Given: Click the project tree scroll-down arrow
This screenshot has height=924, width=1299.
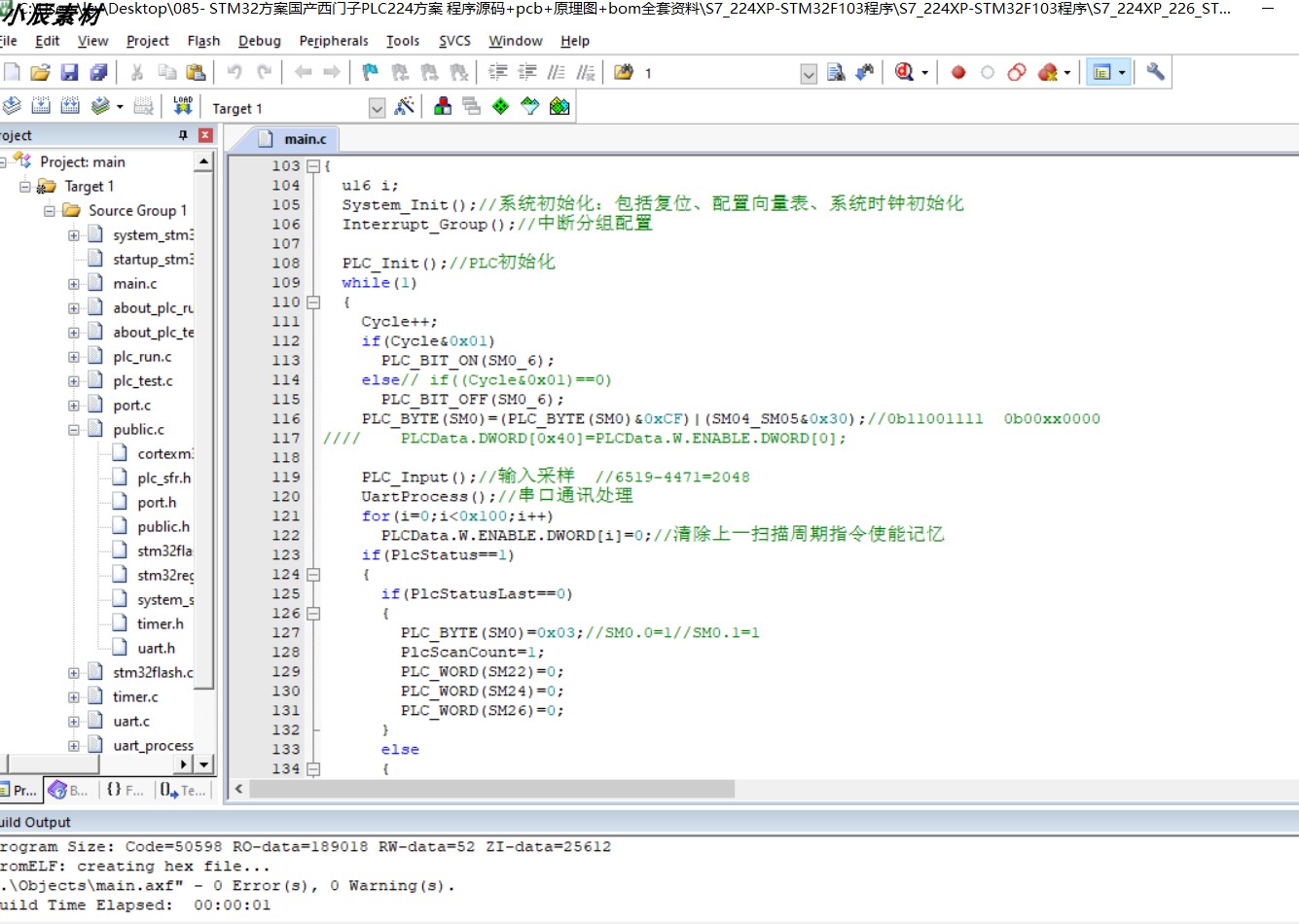Looking at the screenshot, I should 203,764.
